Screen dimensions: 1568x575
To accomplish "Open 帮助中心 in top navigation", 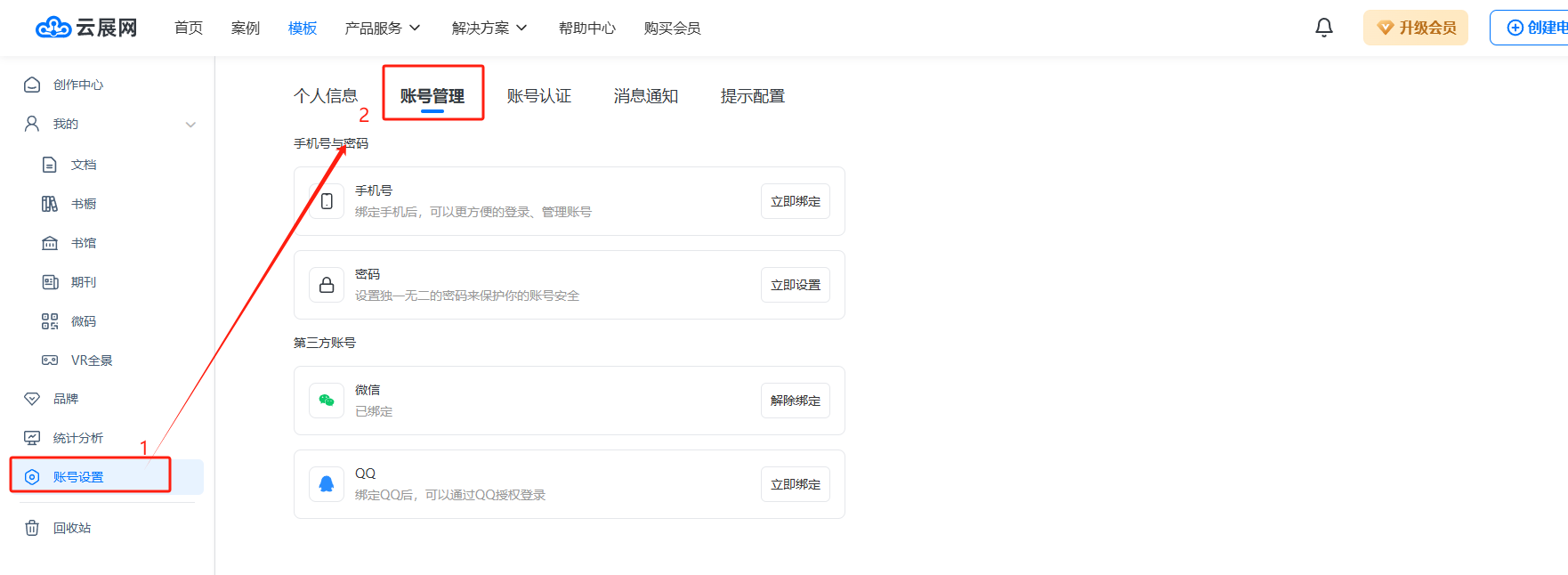I will pyautogui.click(x=586, y=28).
